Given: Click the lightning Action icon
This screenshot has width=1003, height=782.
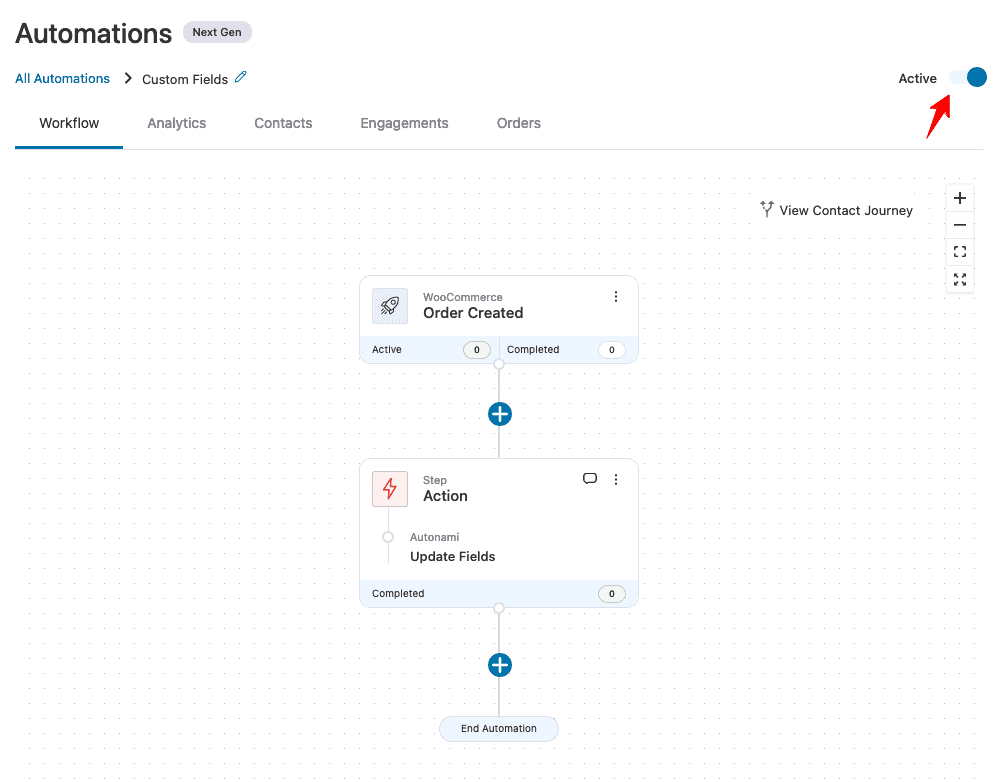Looking at the screenshot, I should pos(390,489).
